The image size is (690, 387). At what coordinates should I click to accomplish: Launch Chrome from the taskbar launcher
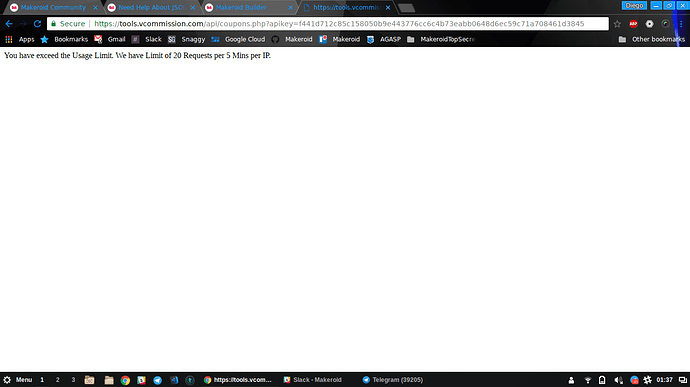(125, 380)
